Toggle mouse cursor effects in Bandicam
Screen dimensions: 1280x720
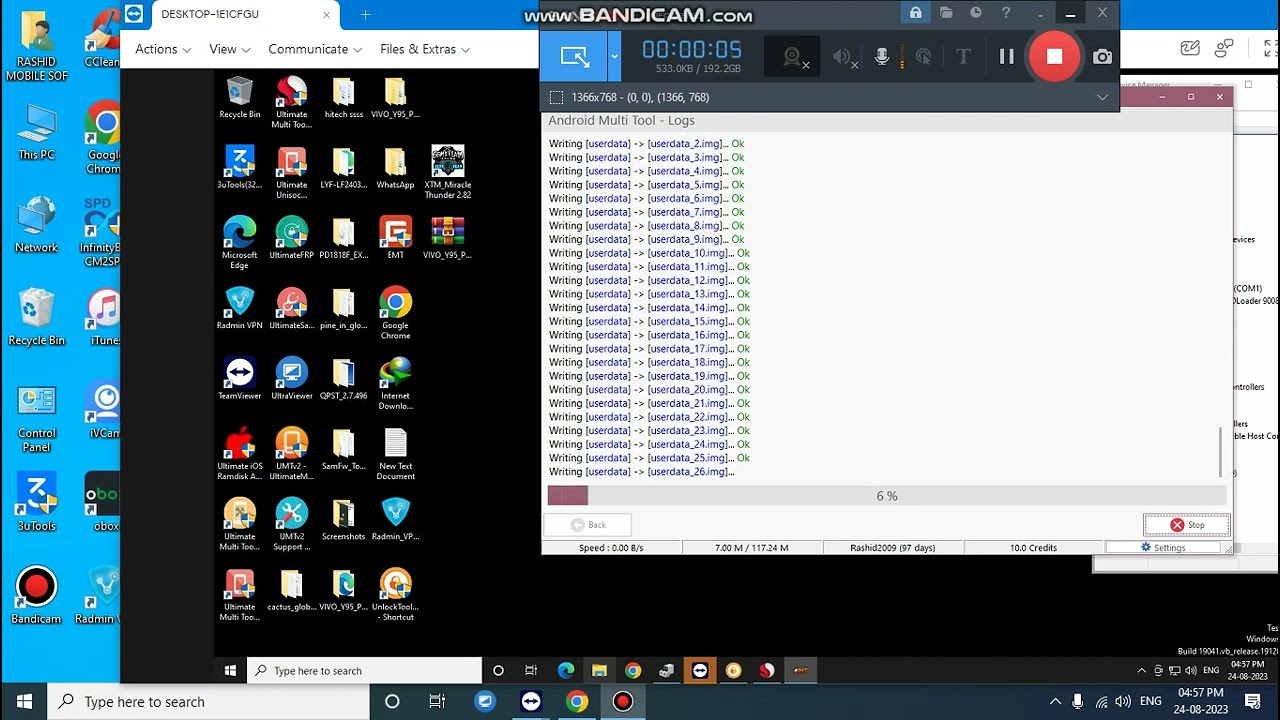pyautogui.click(x=924, y=57)
